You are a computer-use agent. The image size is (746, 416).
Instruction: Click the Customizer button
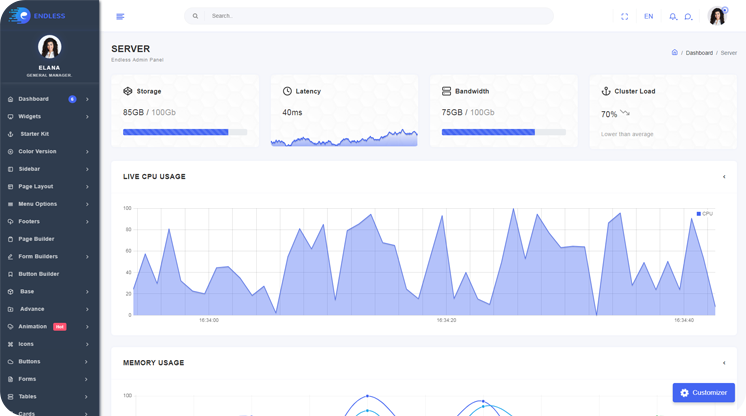tap(703, 393)
